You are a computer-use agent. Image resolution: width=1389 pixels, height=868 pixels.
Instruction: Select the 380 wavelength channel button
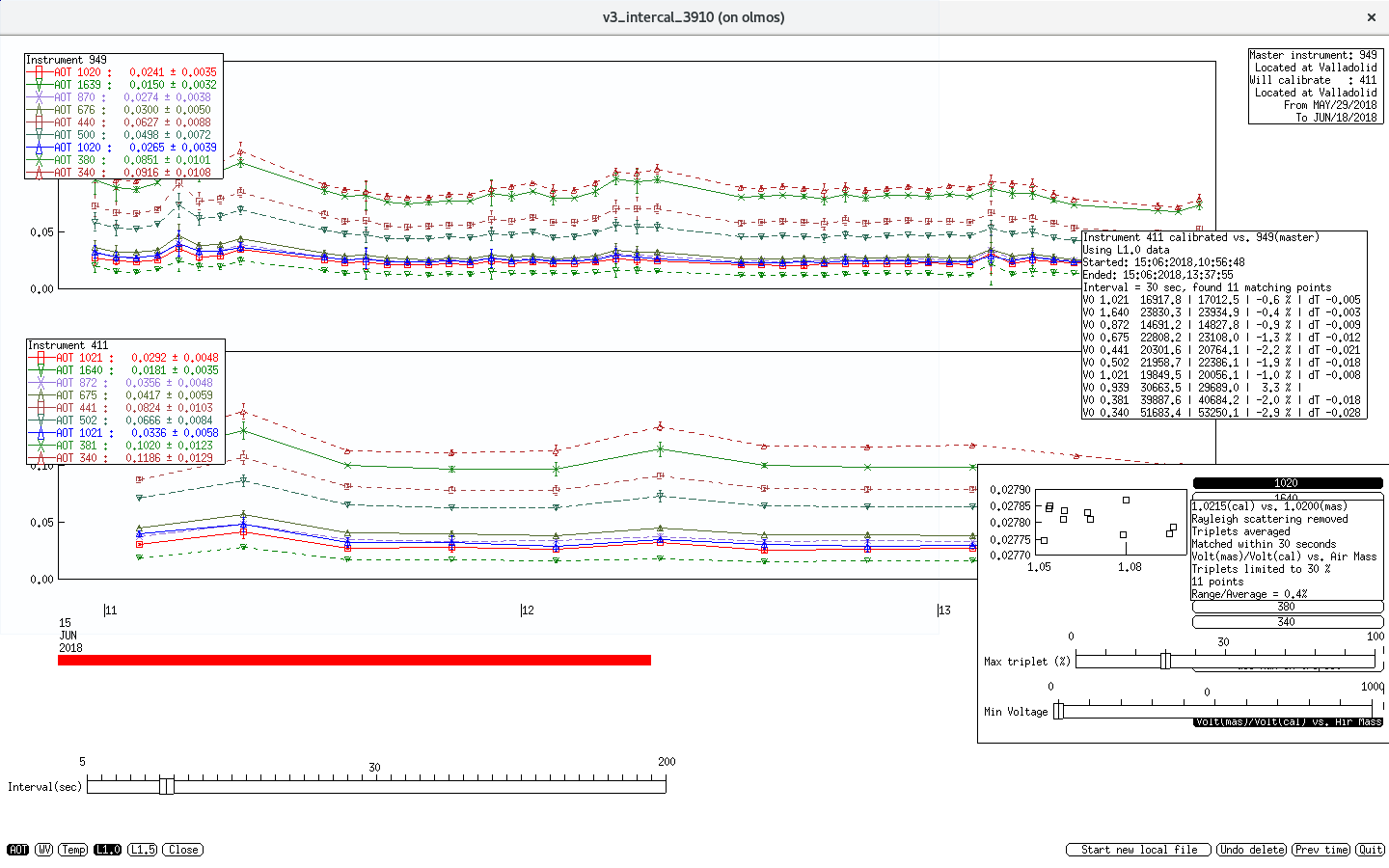1287,607
